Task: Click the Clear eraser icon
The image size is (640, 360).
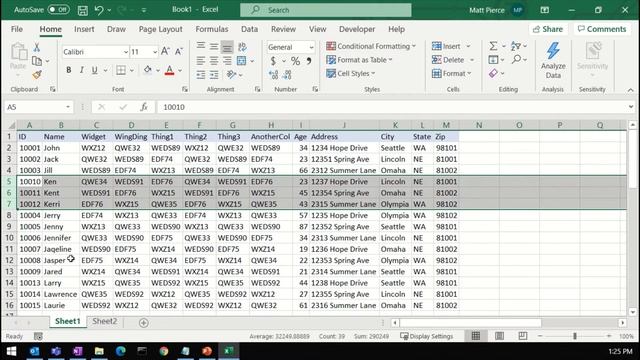Action: coord(493,73)
